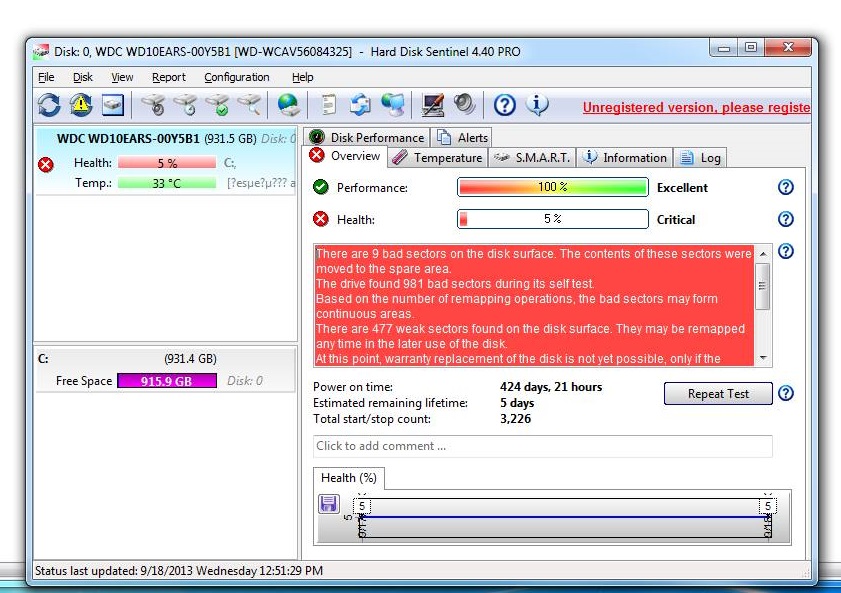The image size is (841, 593).
Task: Switch to the Disk Performance tab
Action: coord(367,138)
